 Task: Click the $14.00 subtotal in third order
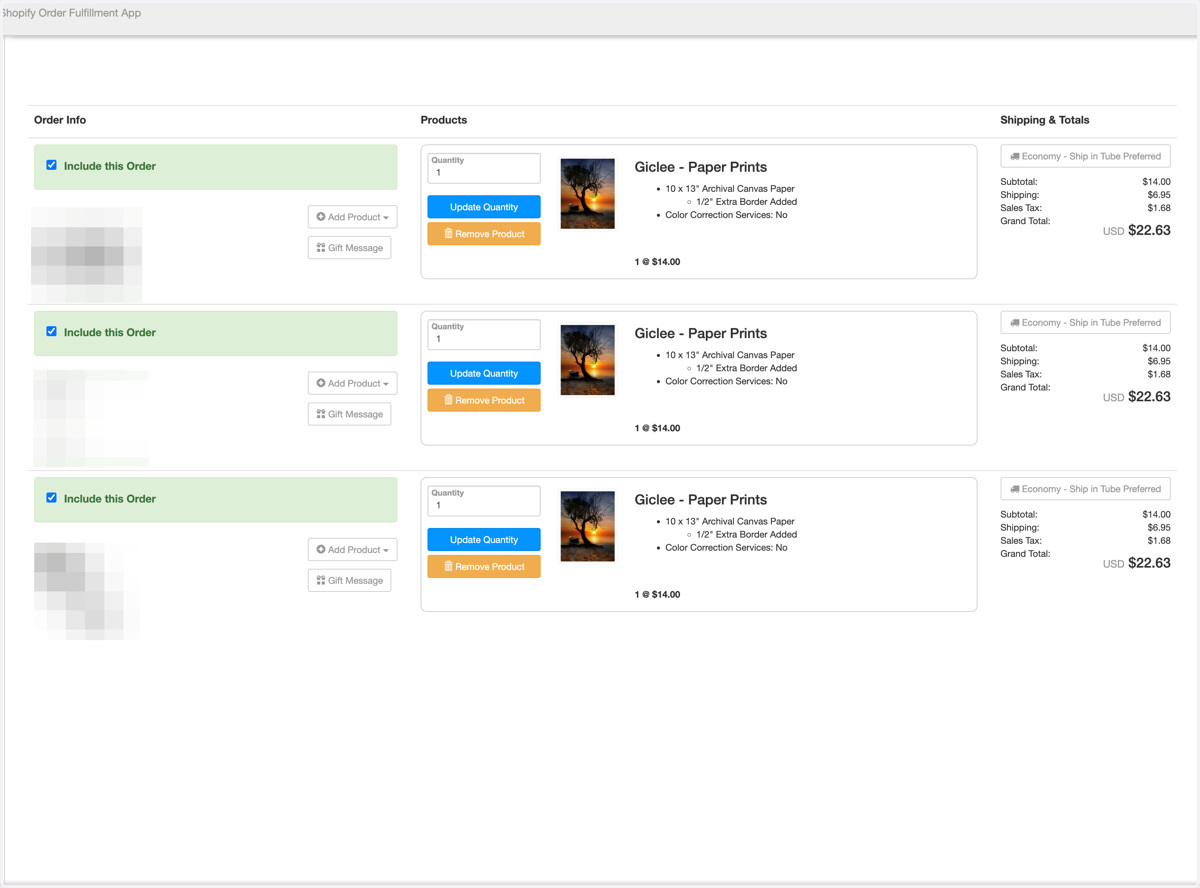1157,514
